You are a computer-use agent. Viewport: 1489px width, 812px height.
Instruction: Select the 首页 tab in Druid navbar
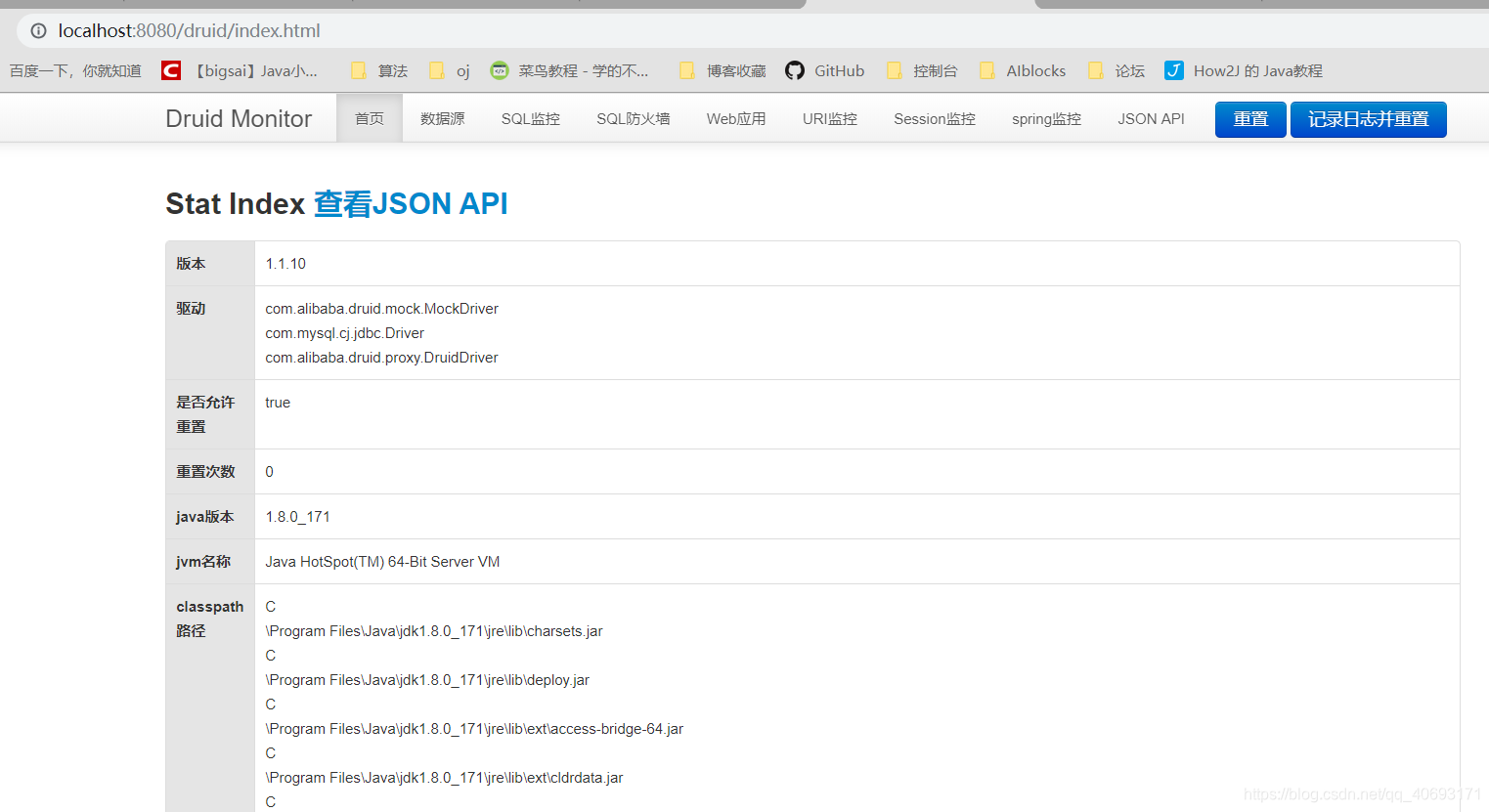click(370, 118)
